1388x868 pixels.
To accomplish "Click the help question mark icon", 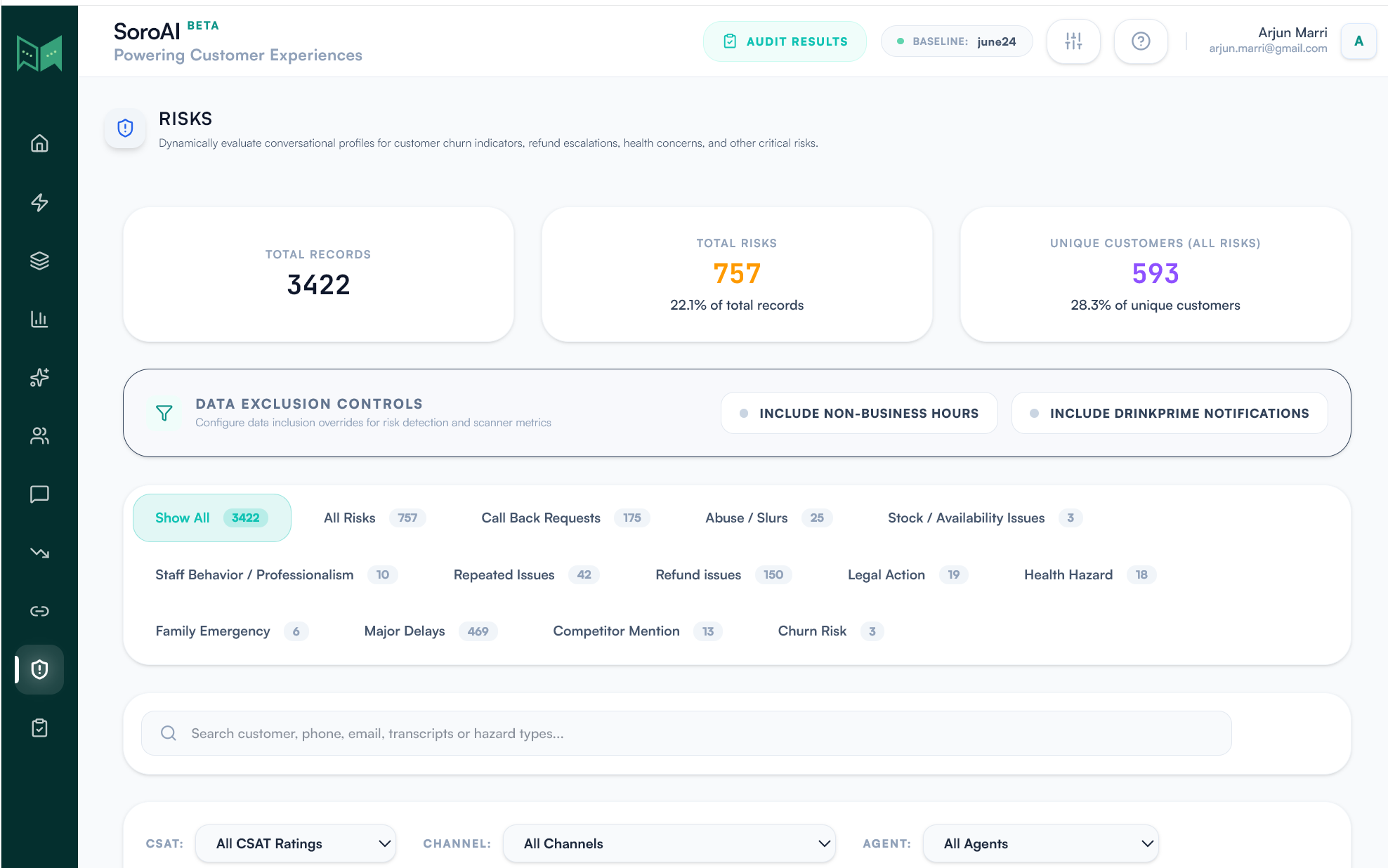I will [1141, 41].
